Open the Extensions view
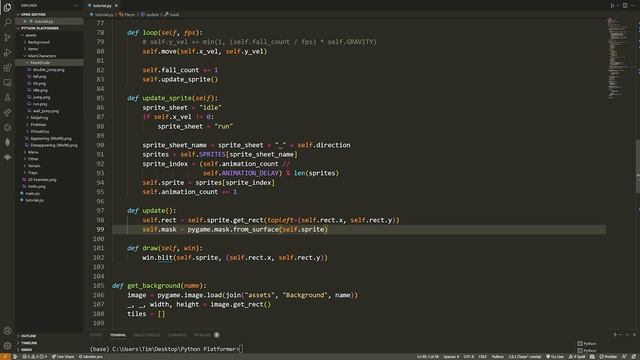Screen dimensions: 640x360 tap(7, 67)
